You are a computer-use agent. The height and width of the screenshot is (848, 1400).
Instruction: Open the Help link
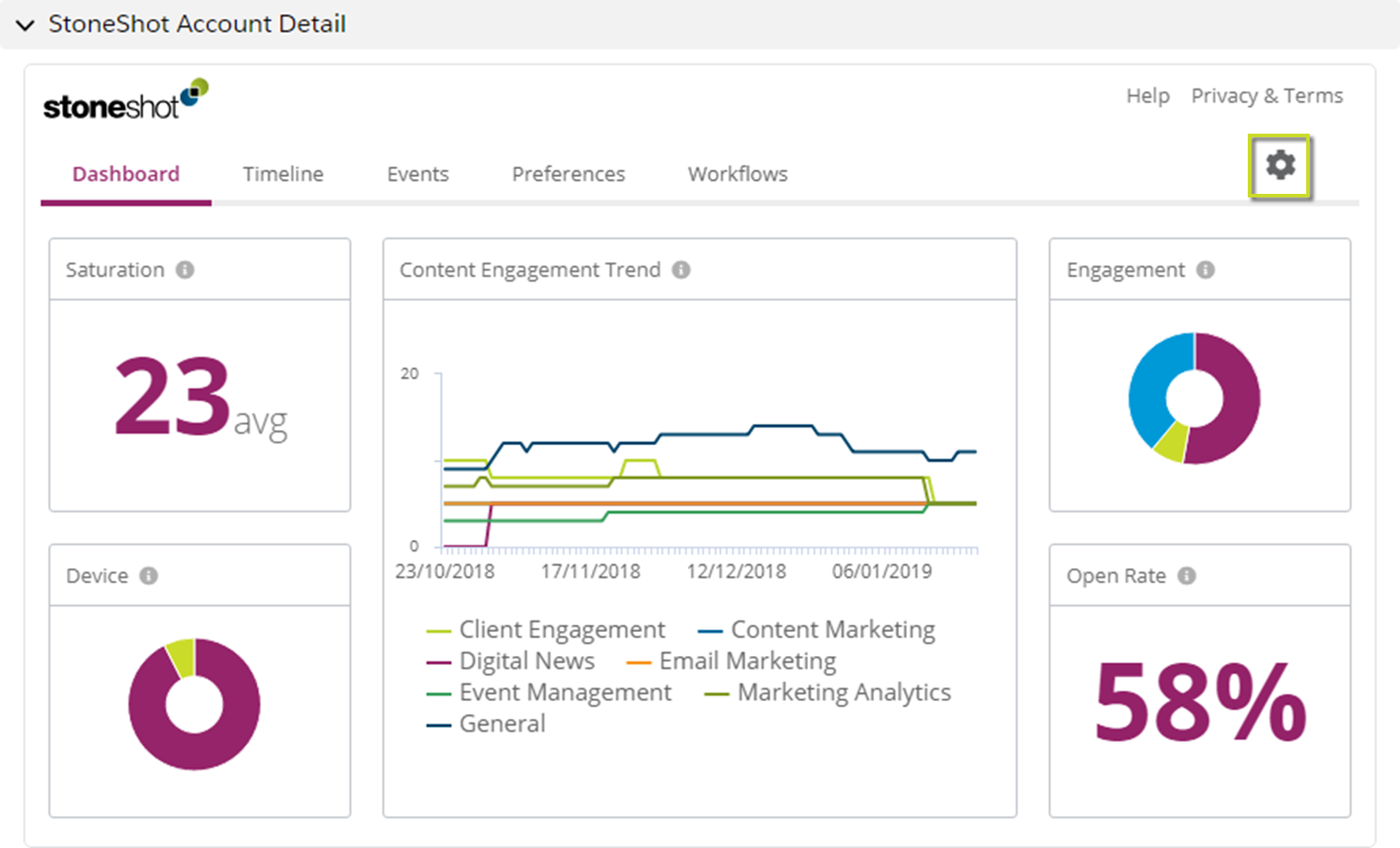coord(1148,96)
